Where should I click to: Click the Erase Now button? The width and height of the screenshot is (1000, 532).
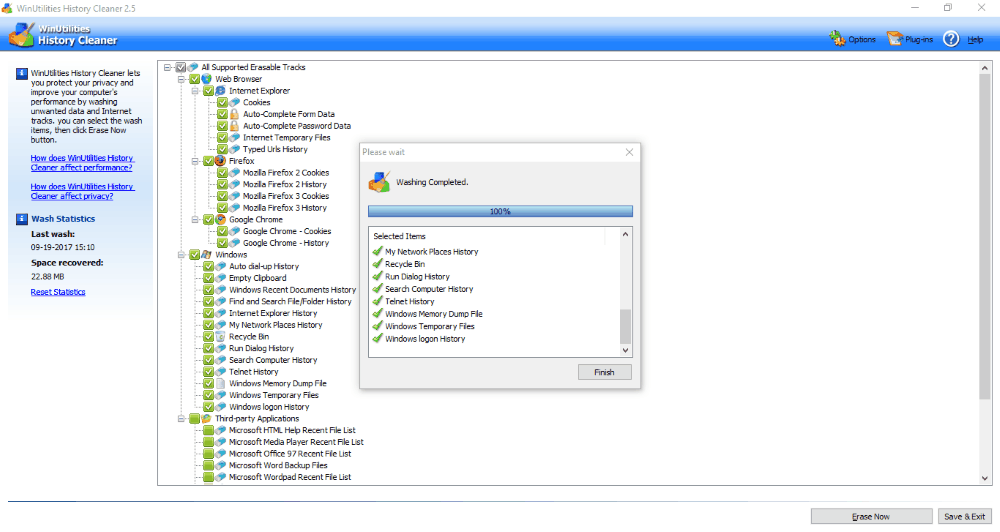[871, 516]
